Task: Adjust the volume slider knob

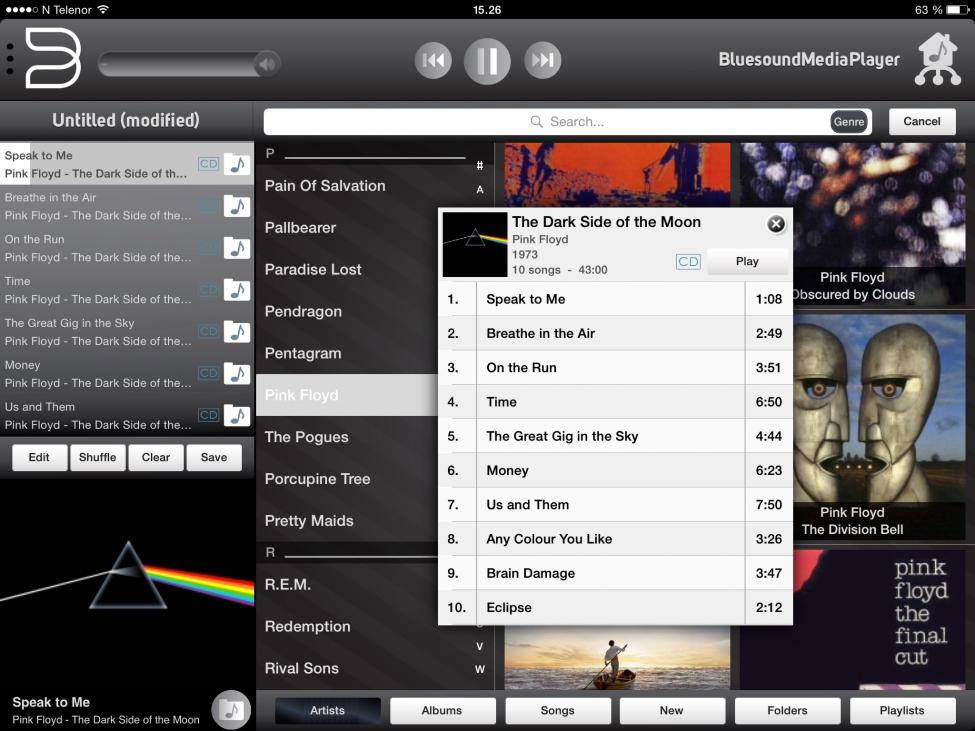Action: point(267,63)
